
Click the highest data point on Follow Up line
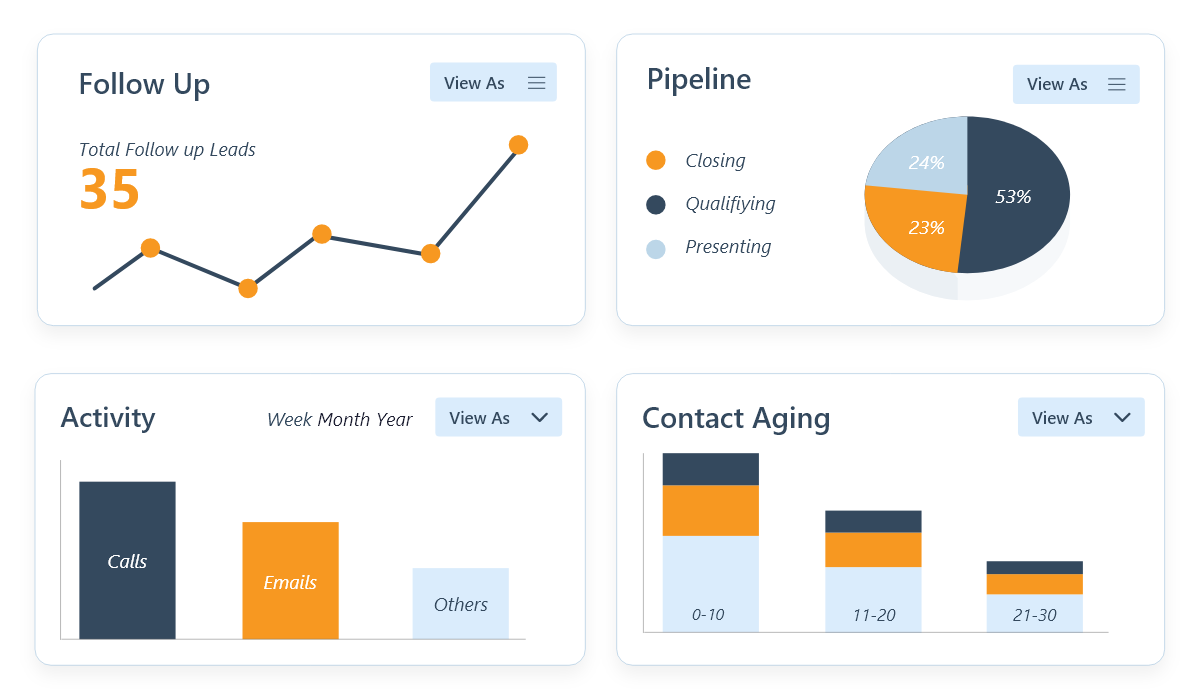[x=518, y=145]
